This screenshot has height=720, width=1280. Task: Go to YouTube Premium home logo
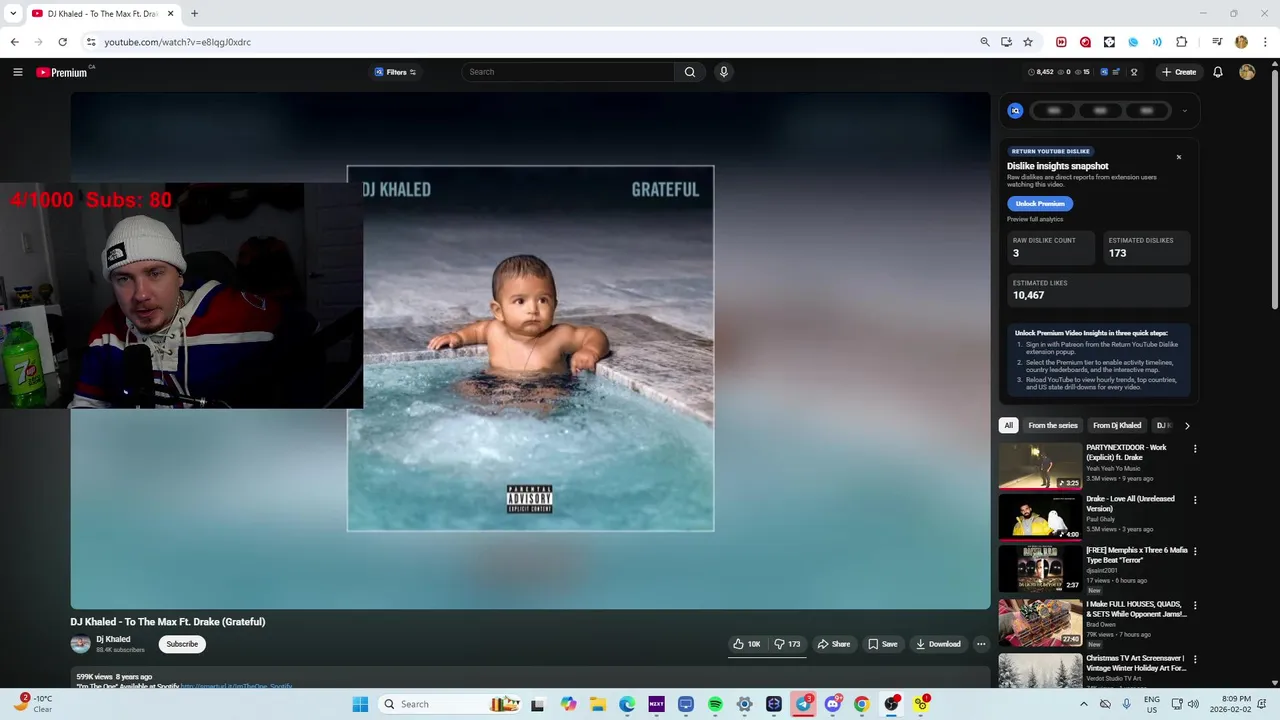[62, 72]
